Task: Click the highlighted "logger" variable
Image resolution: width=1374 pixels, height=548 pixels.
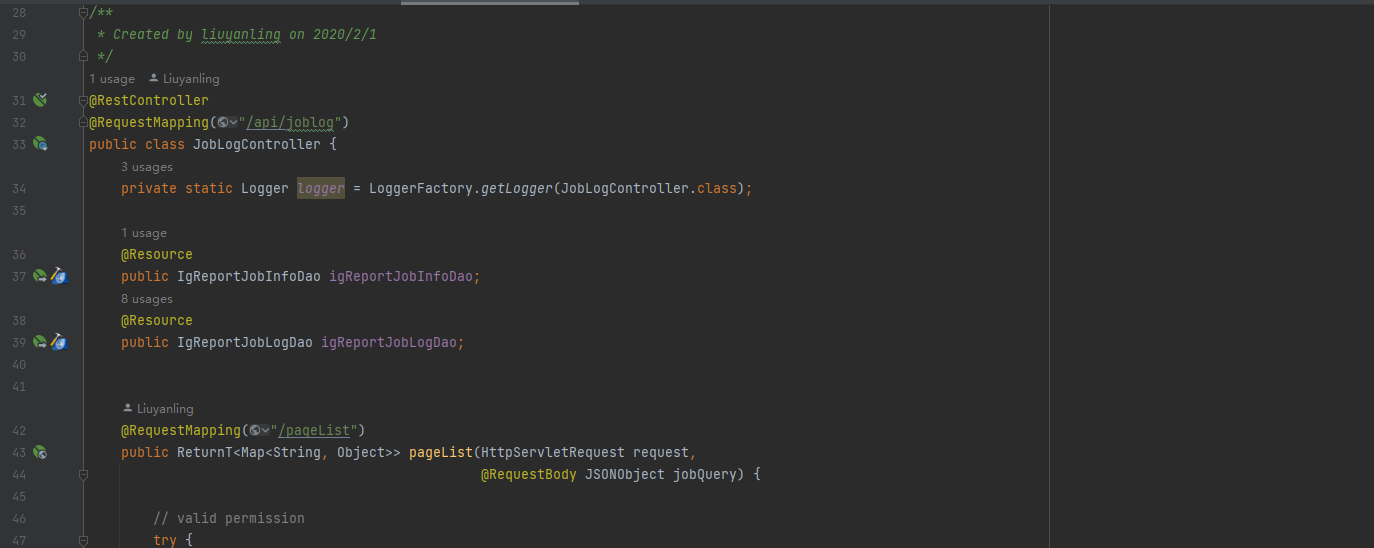Action: point(321,188)
